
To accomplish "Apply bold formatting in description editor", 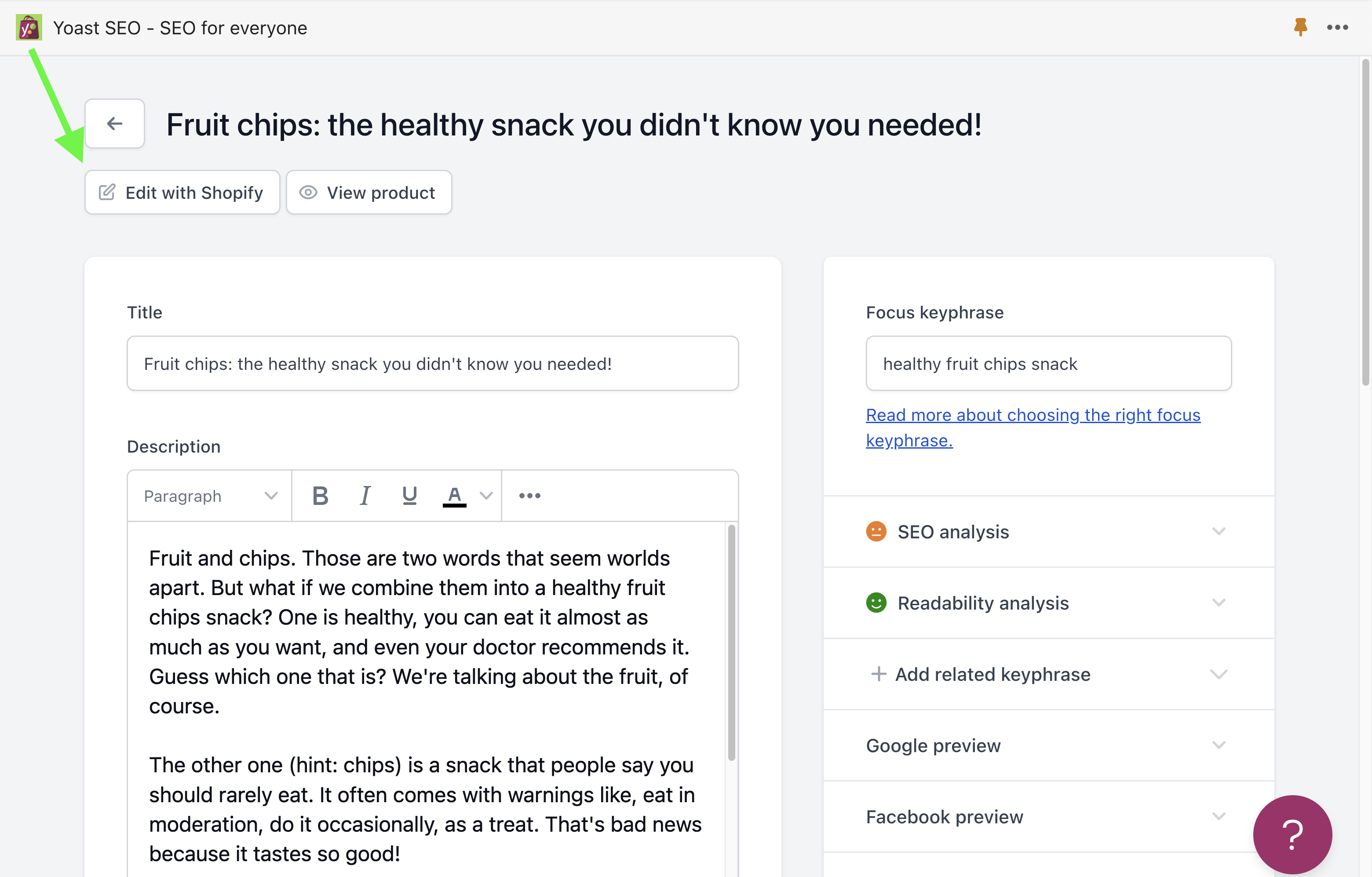I will click(x=320, y=496).
